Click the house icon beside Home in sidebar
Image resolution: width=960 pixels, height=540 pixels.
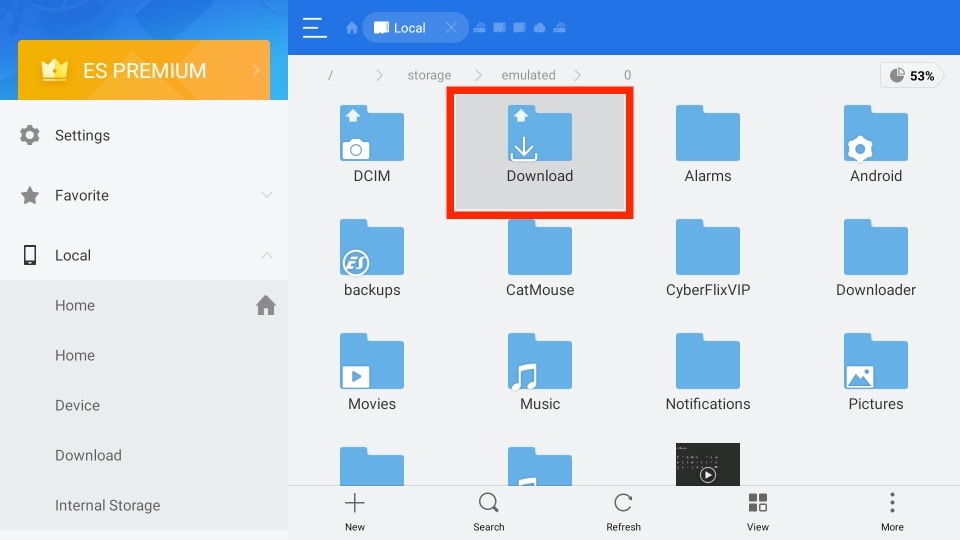pyautogui.click(x=266, y=305)
